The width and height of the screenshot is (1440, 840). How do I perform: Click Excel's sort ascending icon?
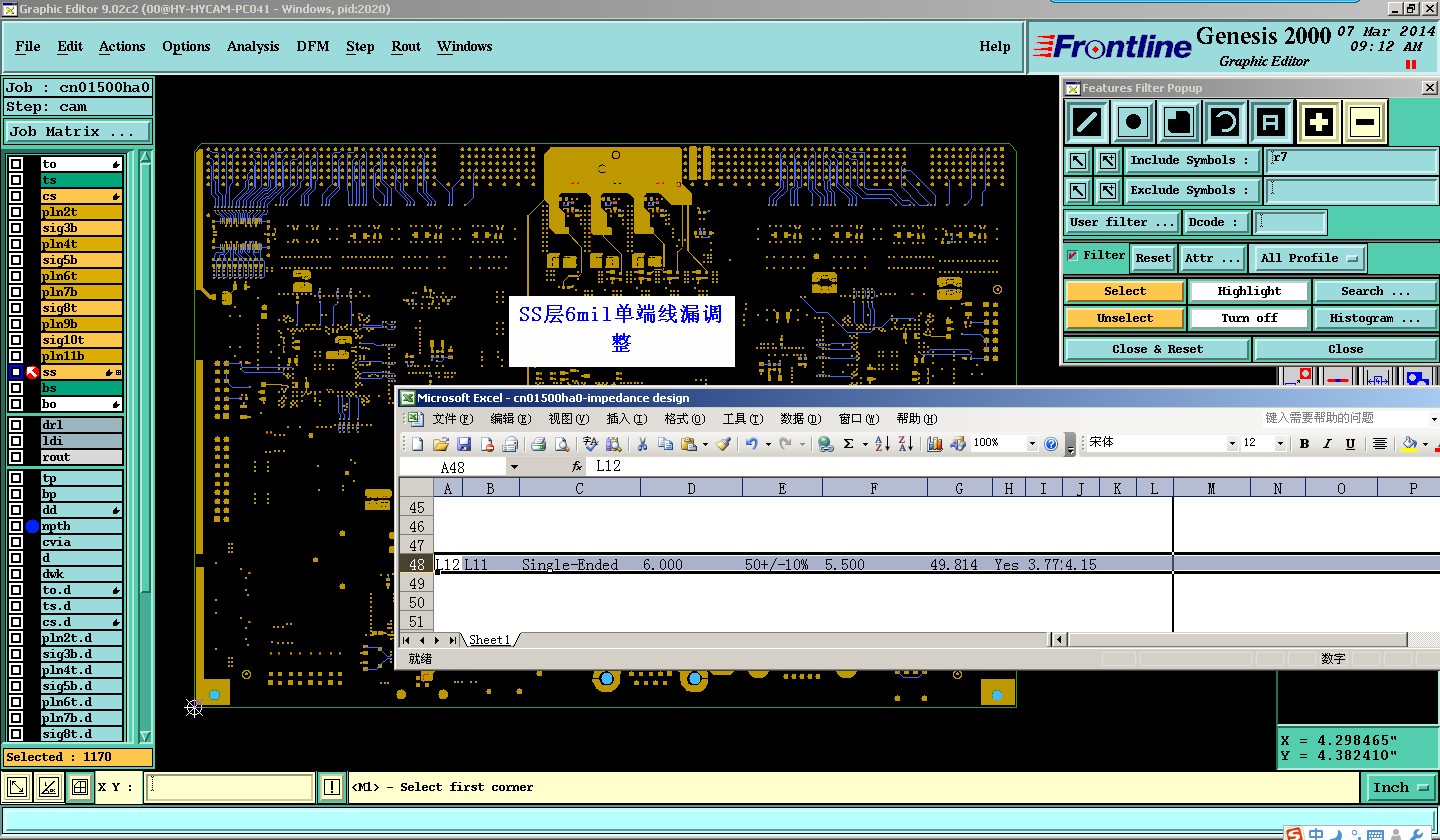[x=882, y=444]
